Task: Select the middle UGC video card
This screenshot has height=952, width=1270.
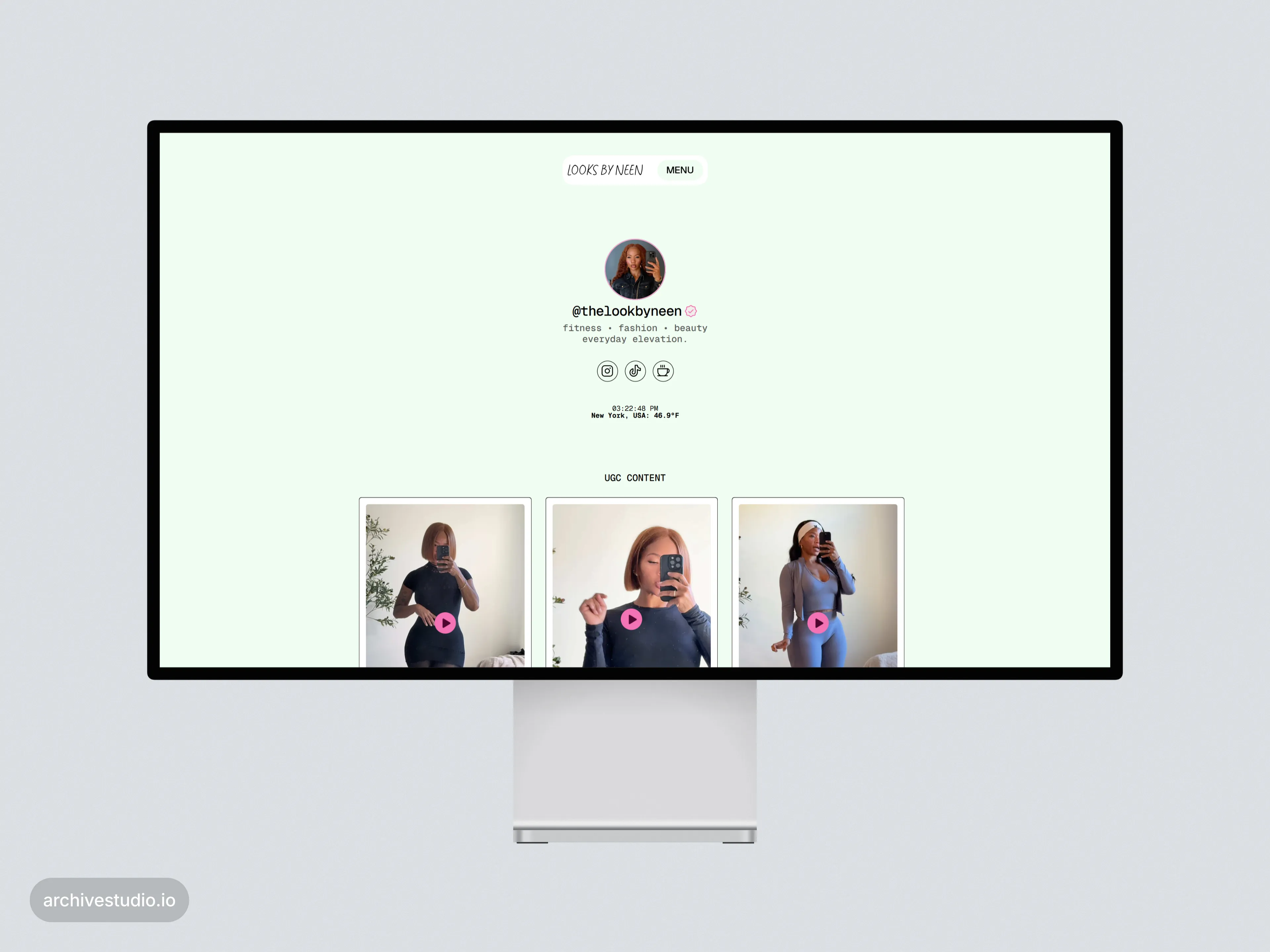Action: tap(632, 551)
